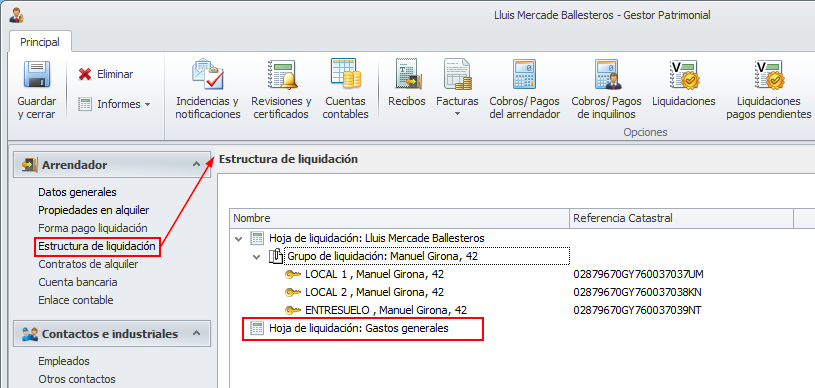Open Contratos de alquiler
This screenshot has height=388, width=815.
click(x=88, y=264)
